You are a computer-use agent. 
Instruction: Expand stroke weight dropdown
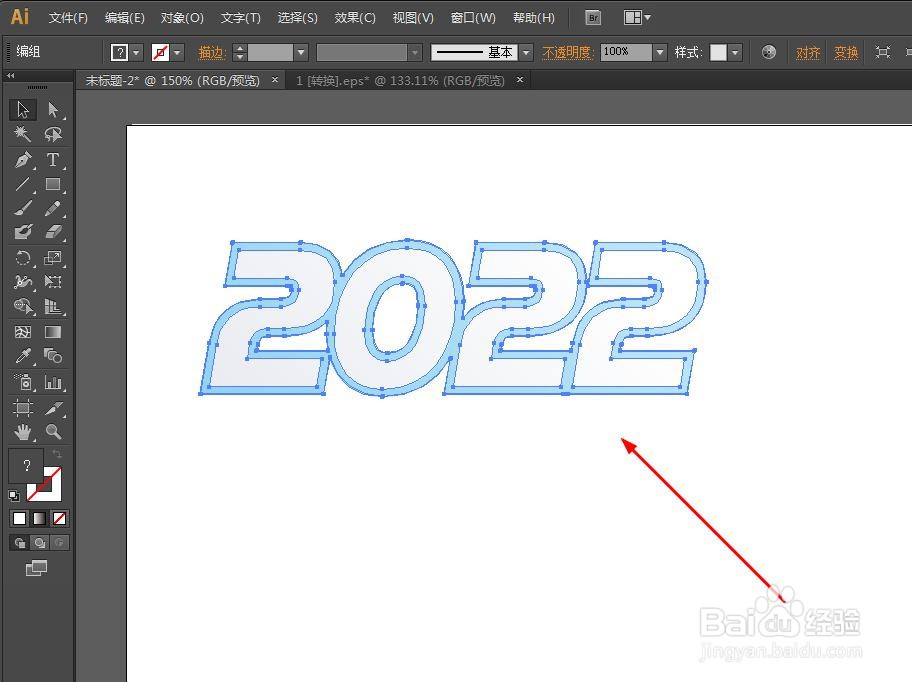[x=301, y=53]
